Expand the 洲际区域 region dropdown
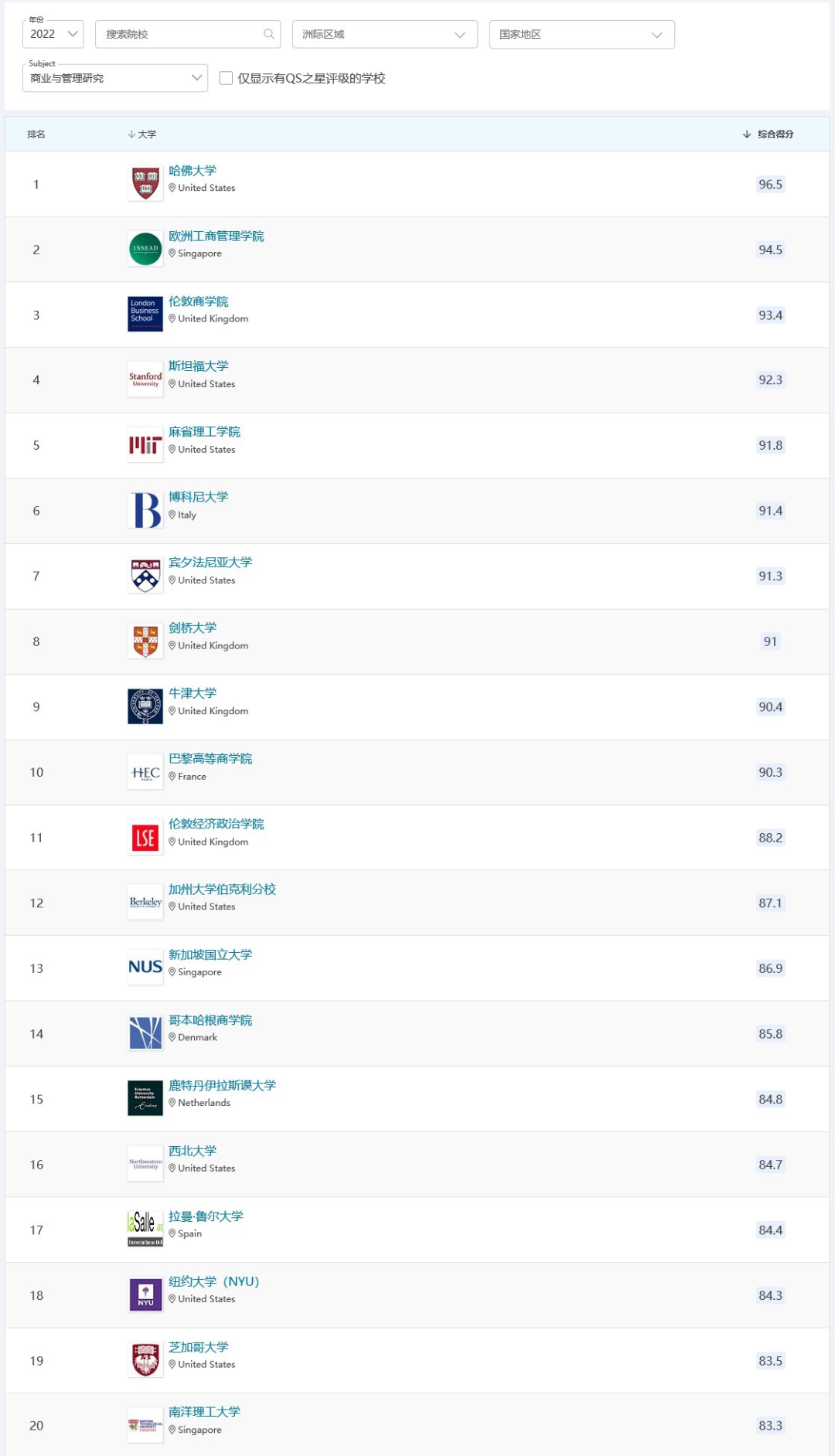The width and height of the screenshot is (835, 1456). pos(385,34)
